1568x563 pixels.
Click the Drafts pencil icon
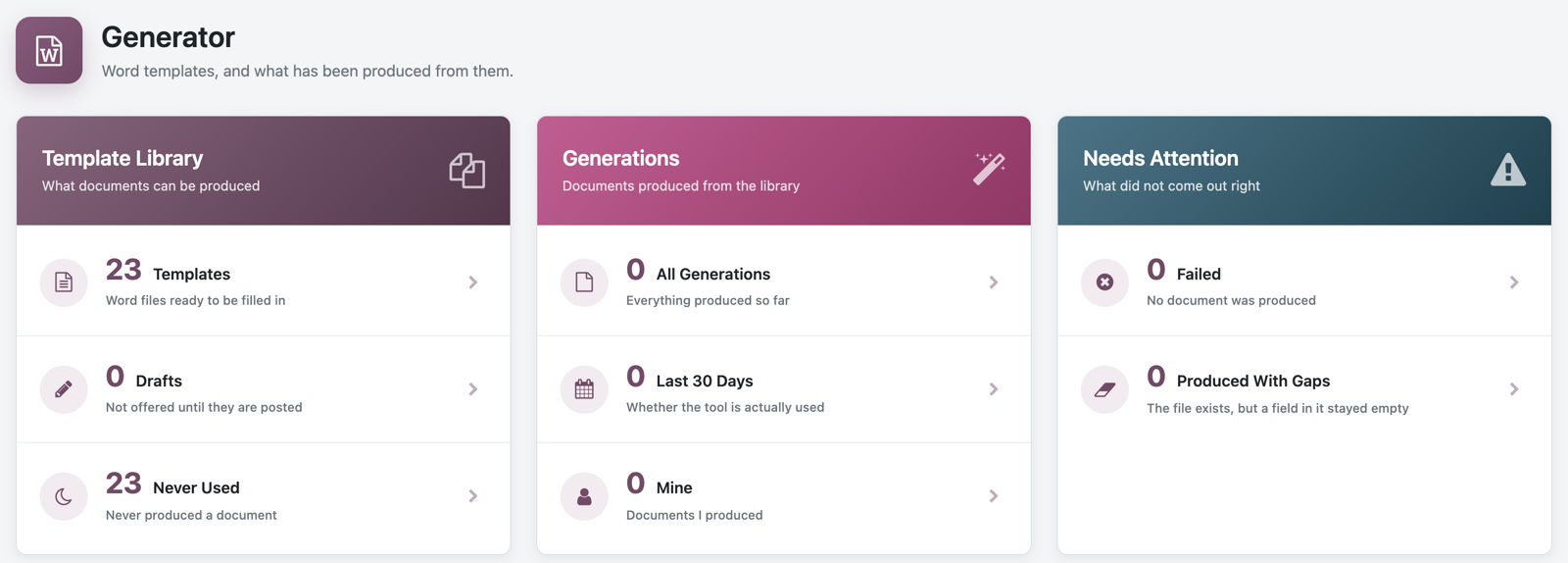click(x=64, y=389)
